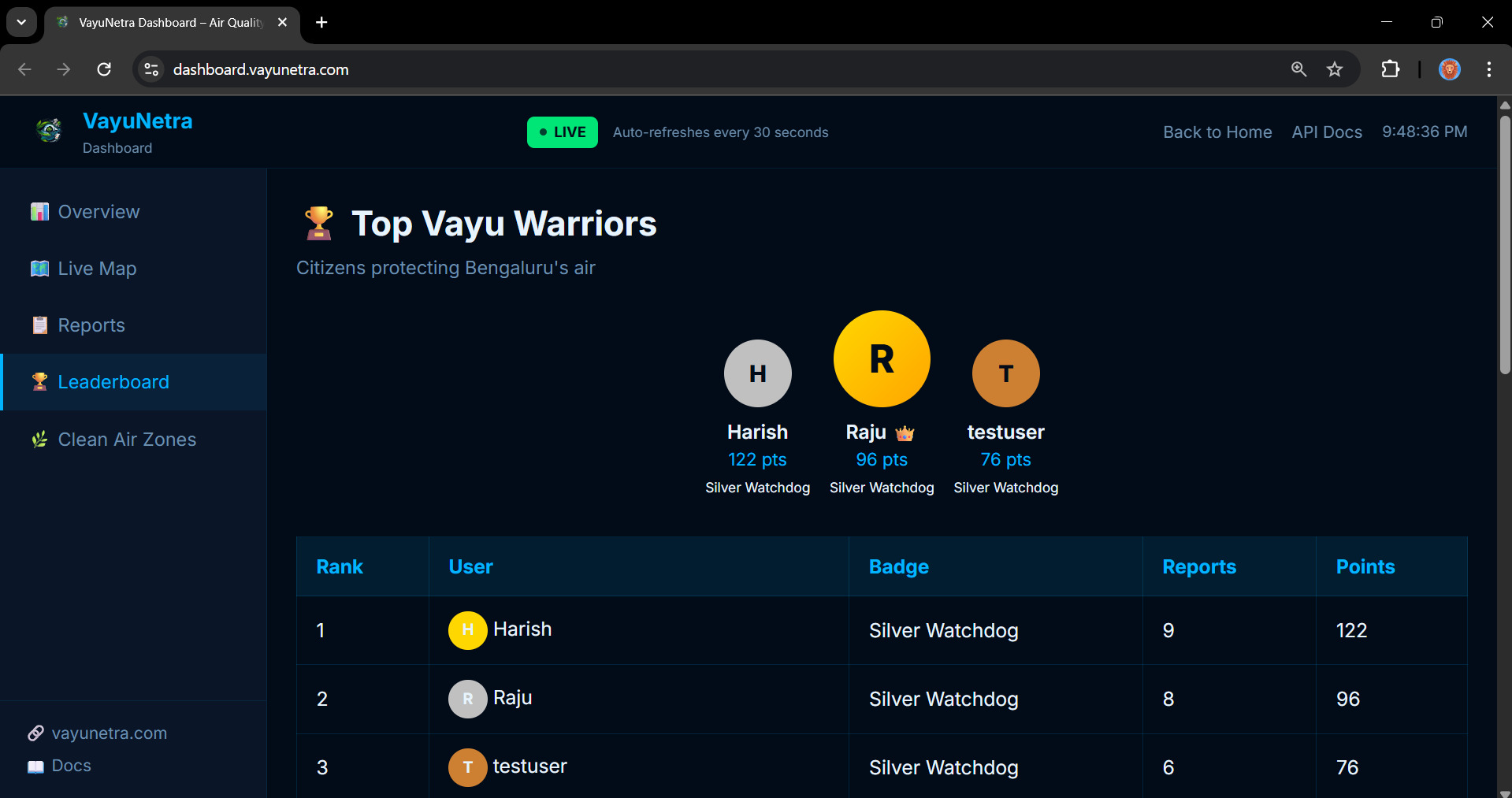
Task: Select the Overview chart icon in sidebar
Action: [x=39, y=211]
